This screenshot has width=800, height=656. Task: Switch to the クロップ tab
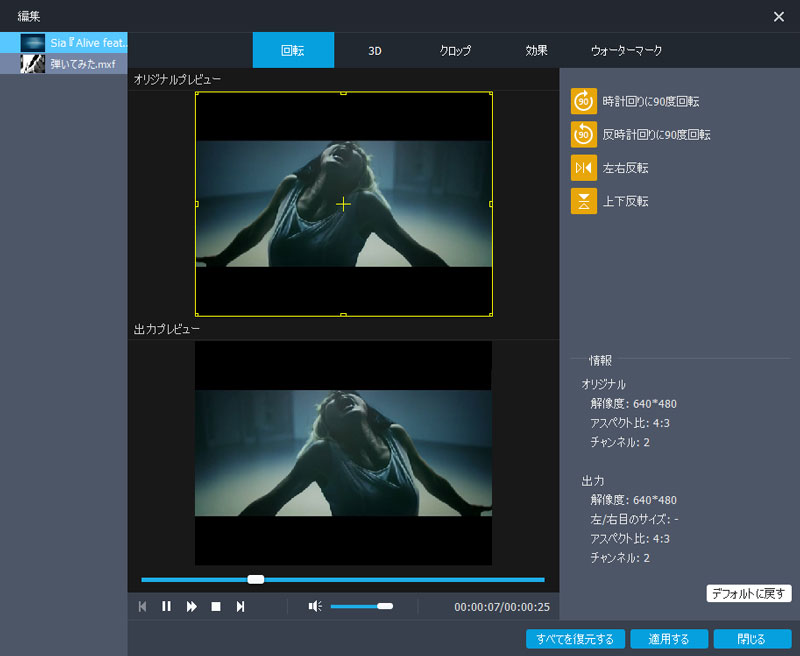455,51
